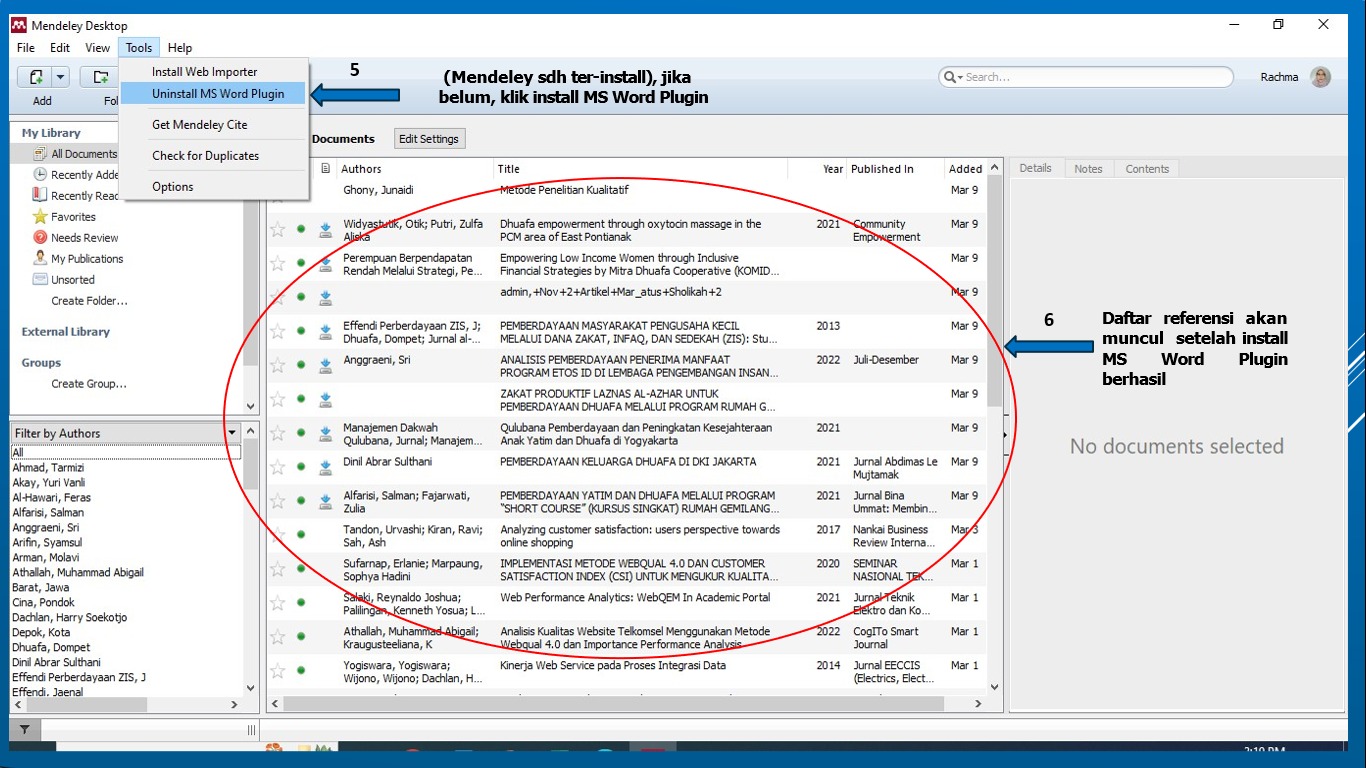Switch to the Notes tab
Viewport: 1366px width, 768px height.
(1088, 168)
